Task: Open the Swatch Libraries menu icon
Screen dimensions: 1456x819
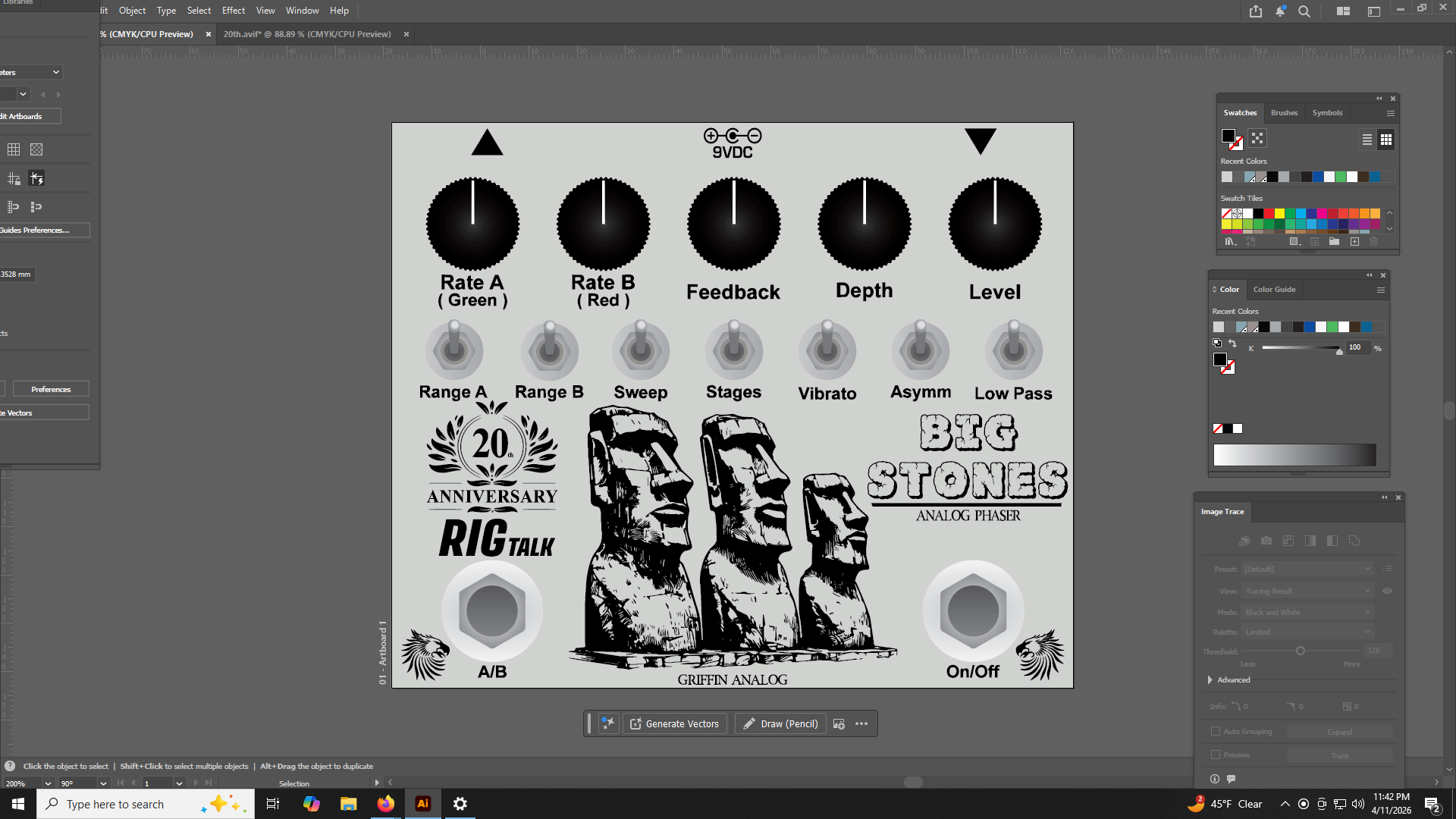Action: [1230, 242]
